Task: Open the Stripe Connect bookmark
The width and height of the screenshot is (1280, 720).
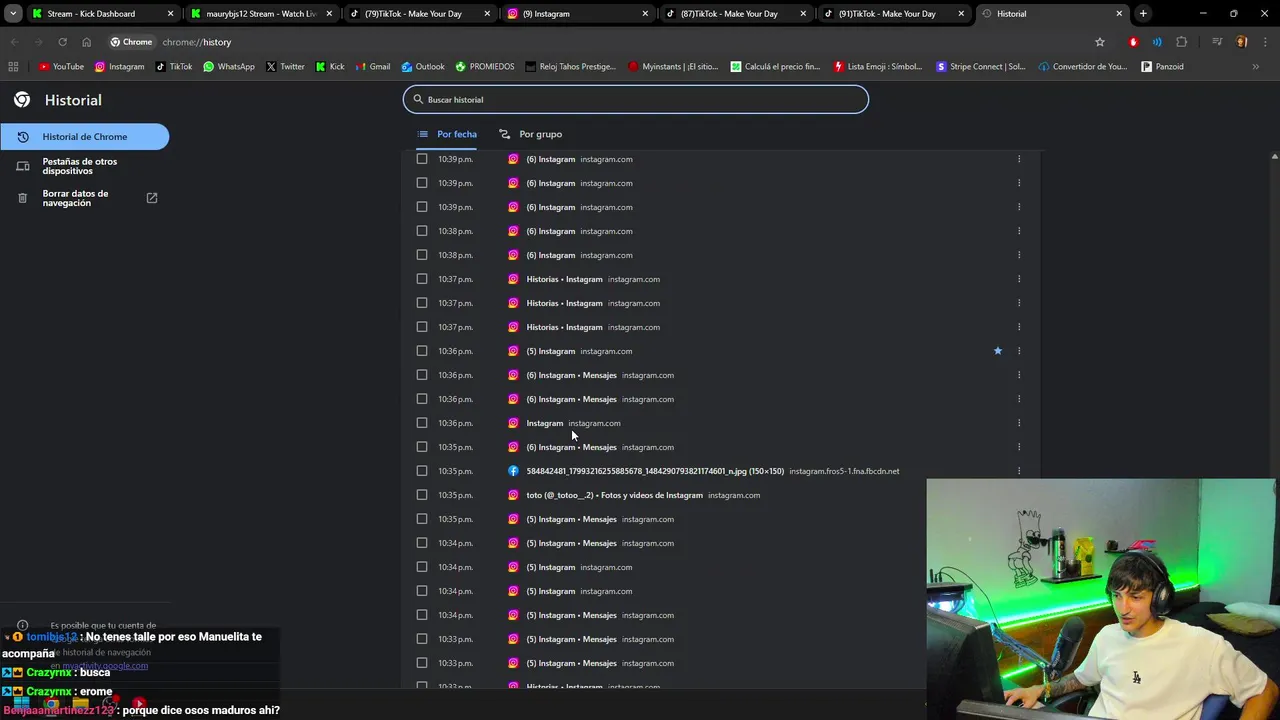Action: pyautogui.click(x=981, y=67)
